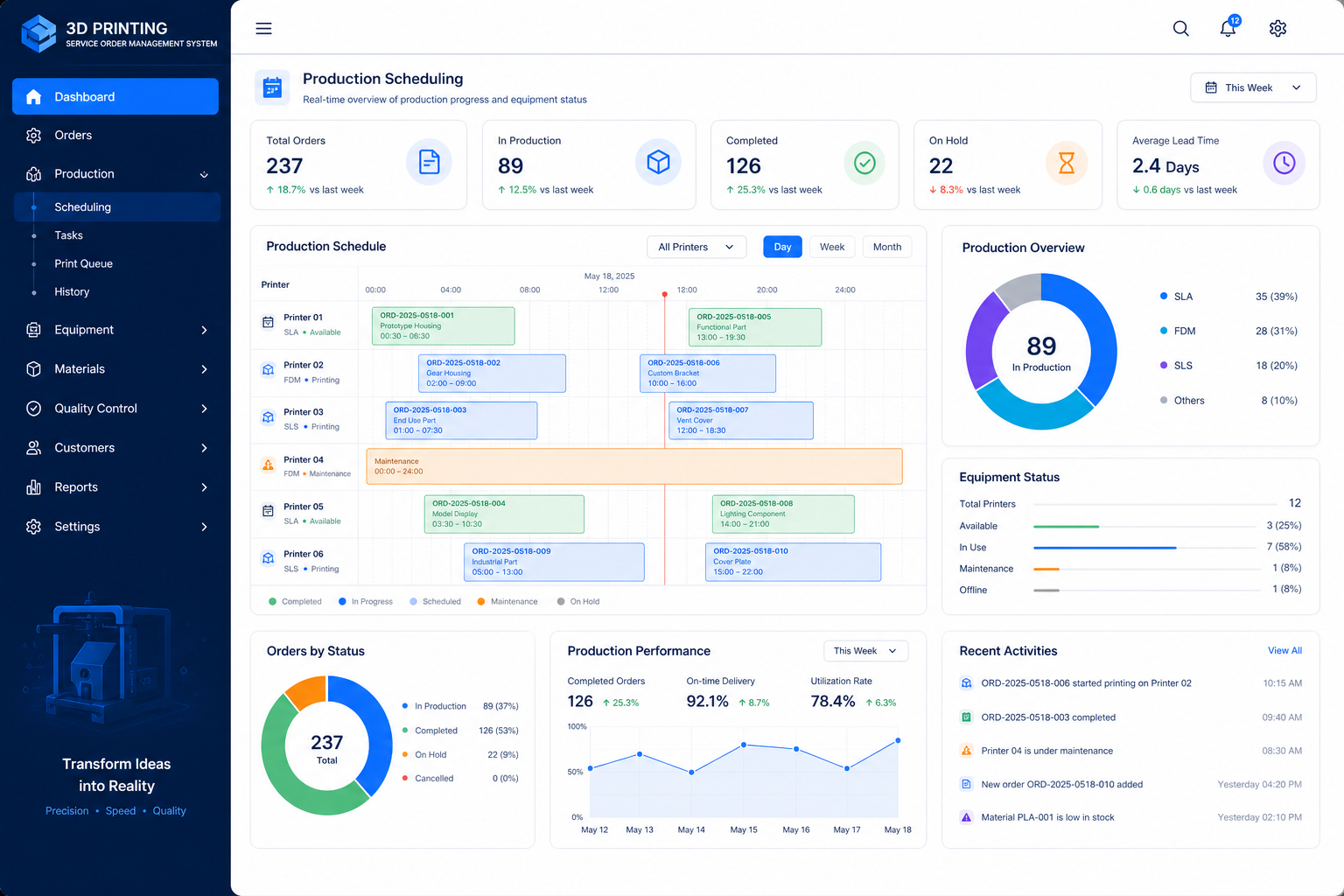
Task: Click icon beside ORD-2025-0518-006 activity
Action: tap(966, 683)
